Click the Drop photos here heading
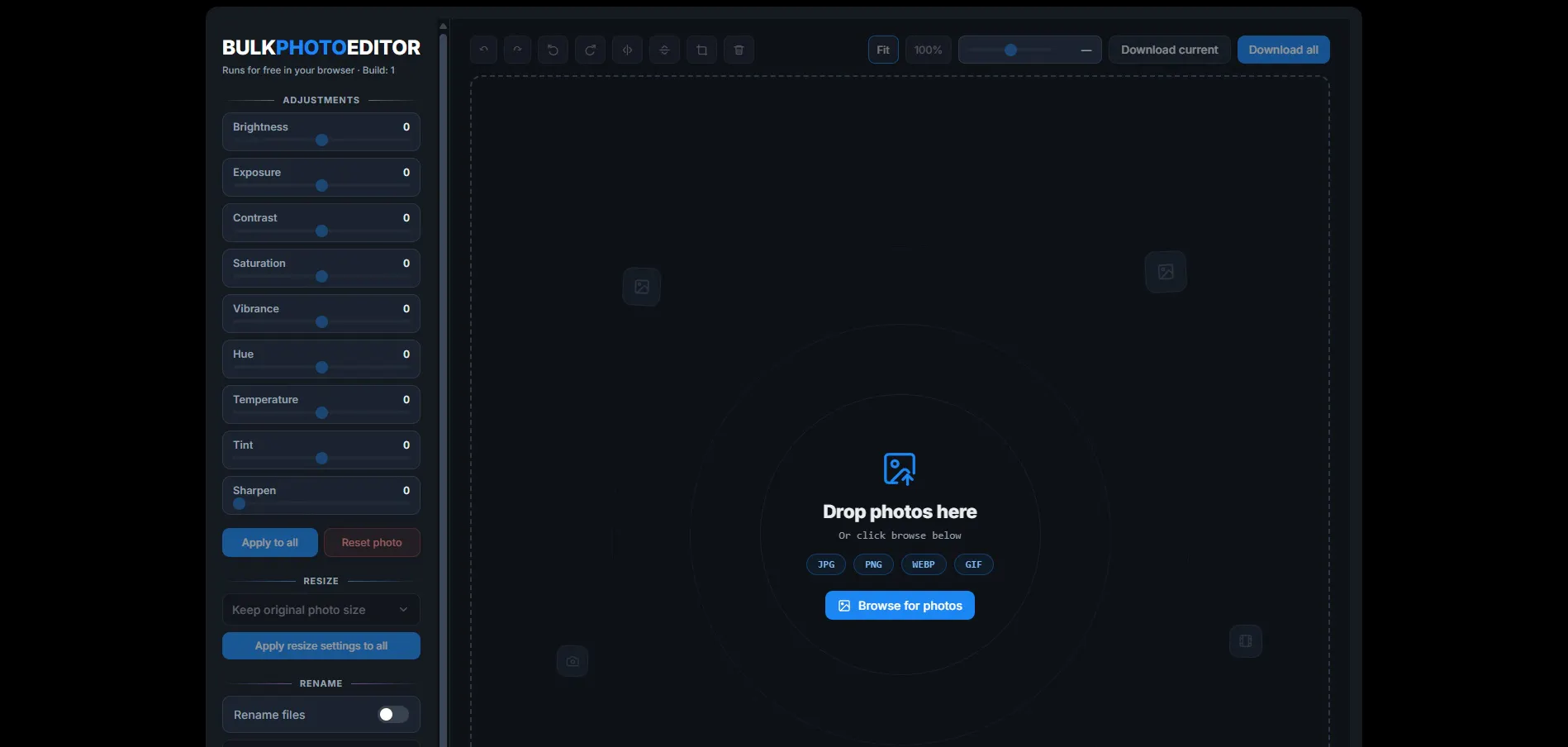 point(900,511)
